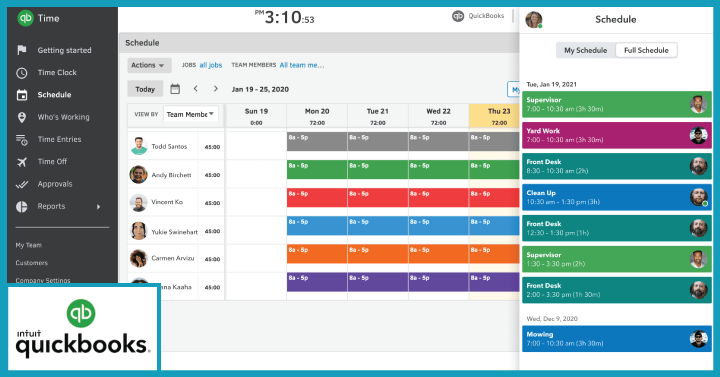Open My Team link
The image size is (720, 377).
(x=28, y=245)
